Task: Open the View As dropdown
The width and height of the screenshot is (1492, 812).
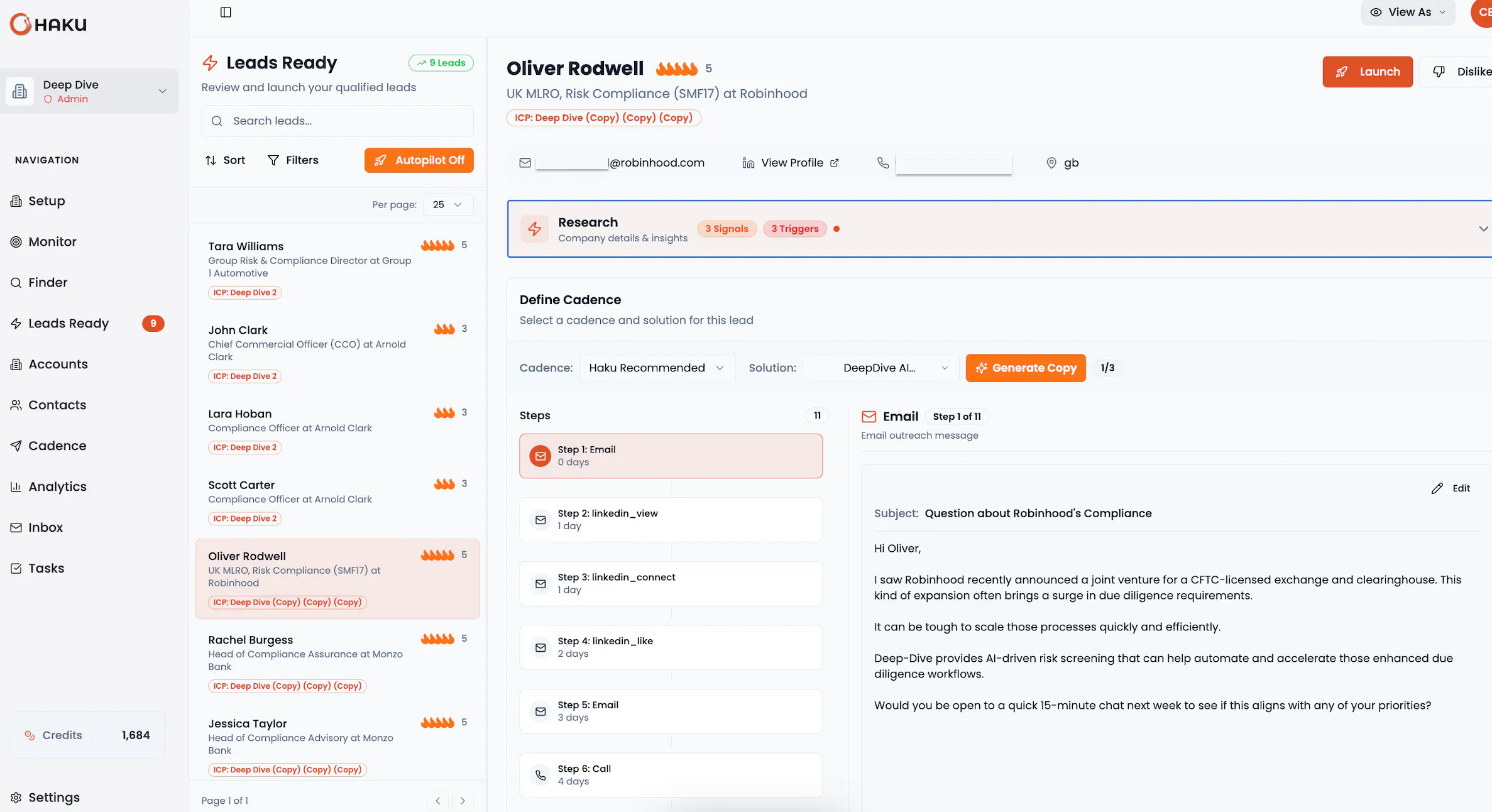Action: [x=1408, y=12]
